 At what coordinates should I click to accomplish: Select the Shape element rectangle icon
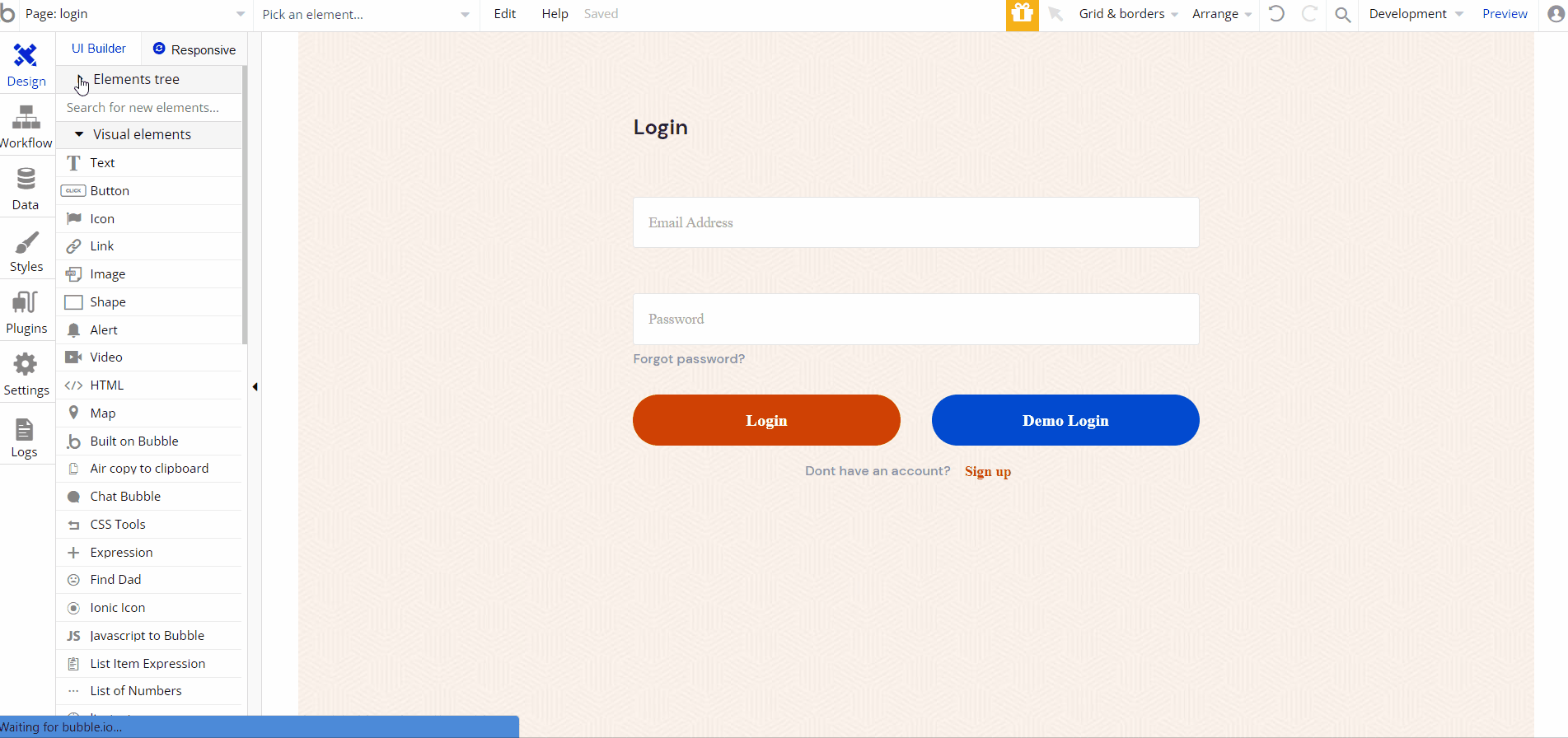pos(73,302)
